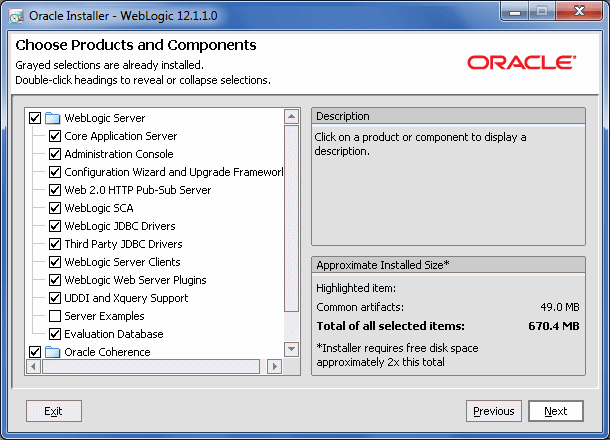The image size is (610, 440).
Task: Uncheck Web 2.0 HTTP Pub-Sub Server
Action: (55, 190)
